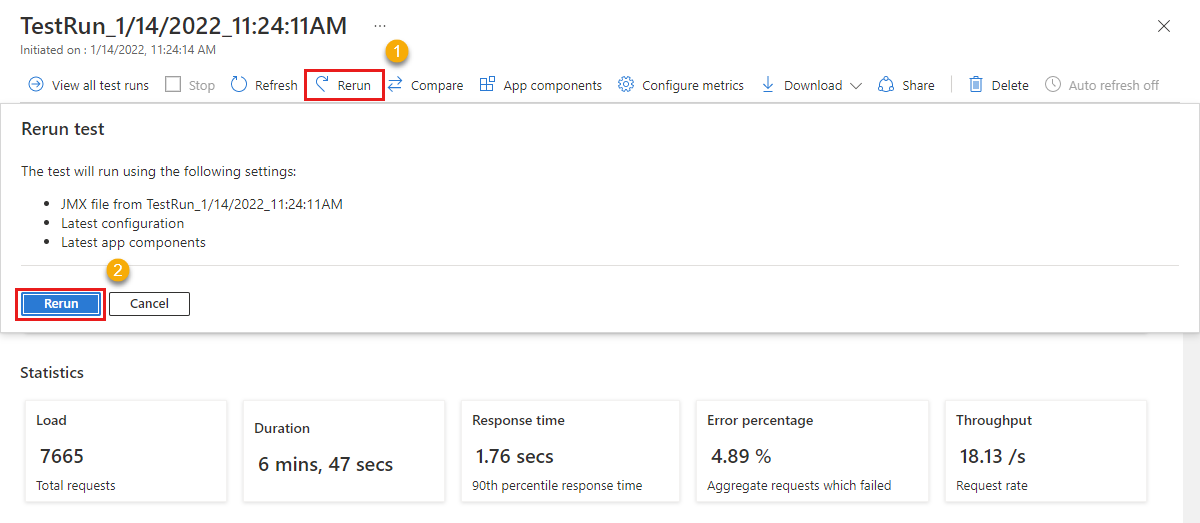This screenshot has width=1200, height=523.
Task: Close the test run pane
Action: pyautogui.click(x=1164, y=26)
